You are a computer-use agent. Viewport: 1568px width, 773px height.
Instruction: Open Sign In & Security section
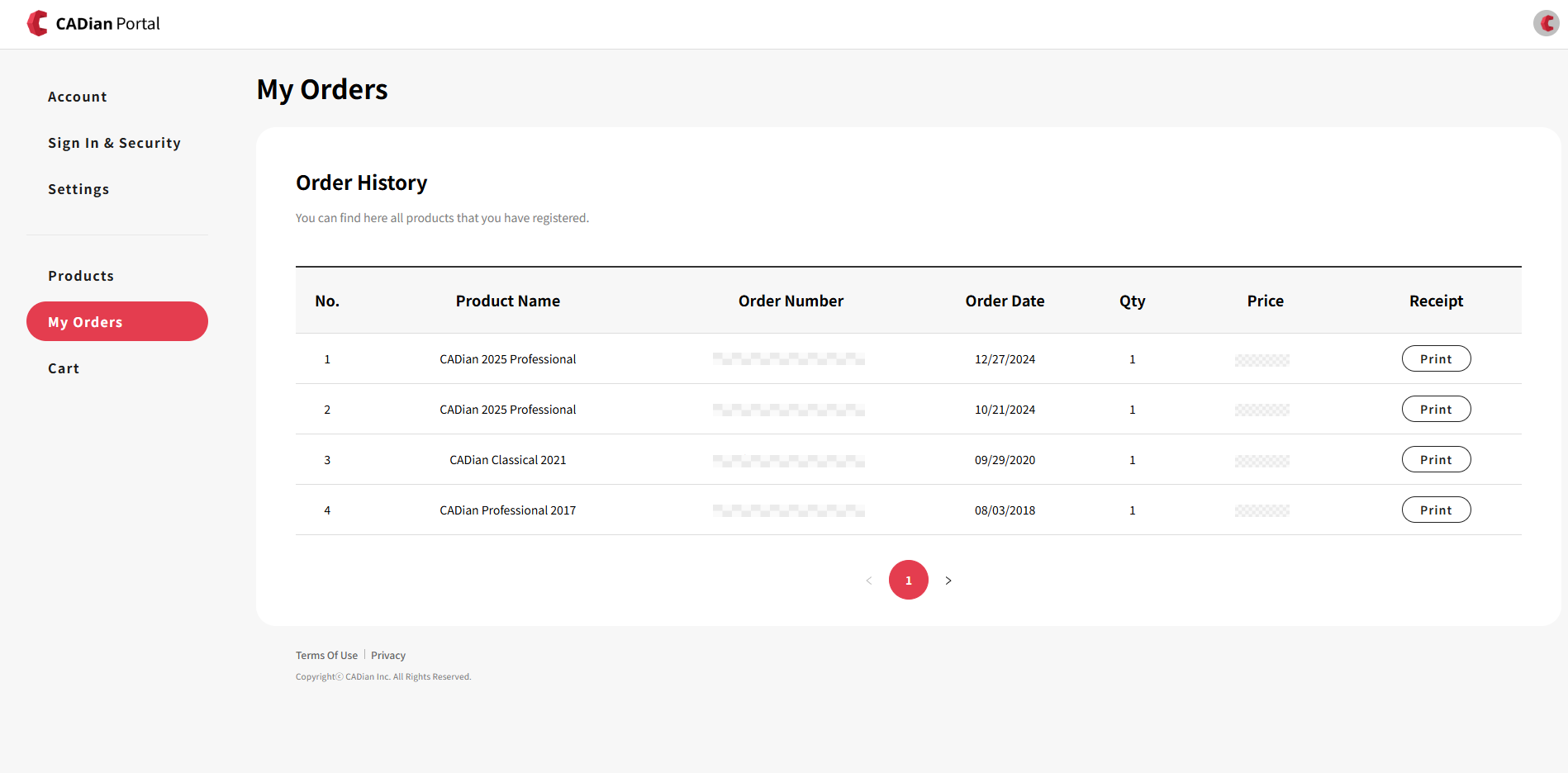pyautogui.click(x=114, y=143)
